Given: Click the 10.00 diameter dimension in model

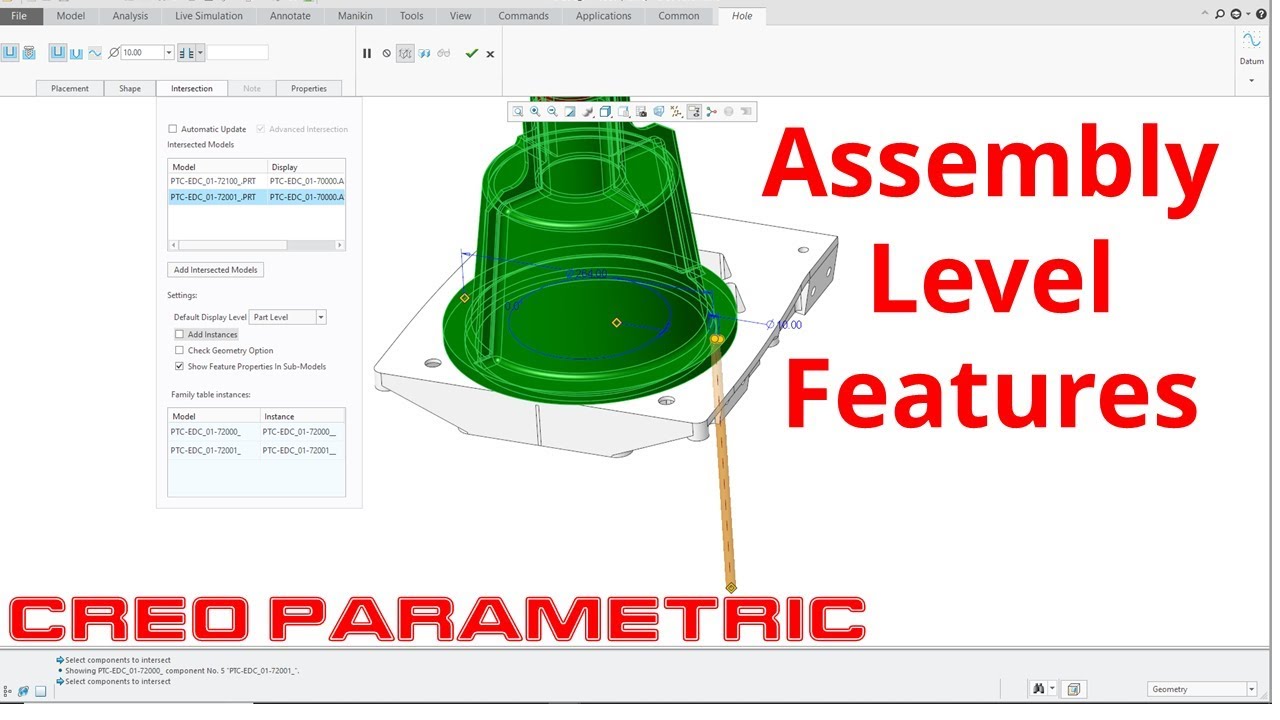Looking at the screenshot, I should pos(785,325).
